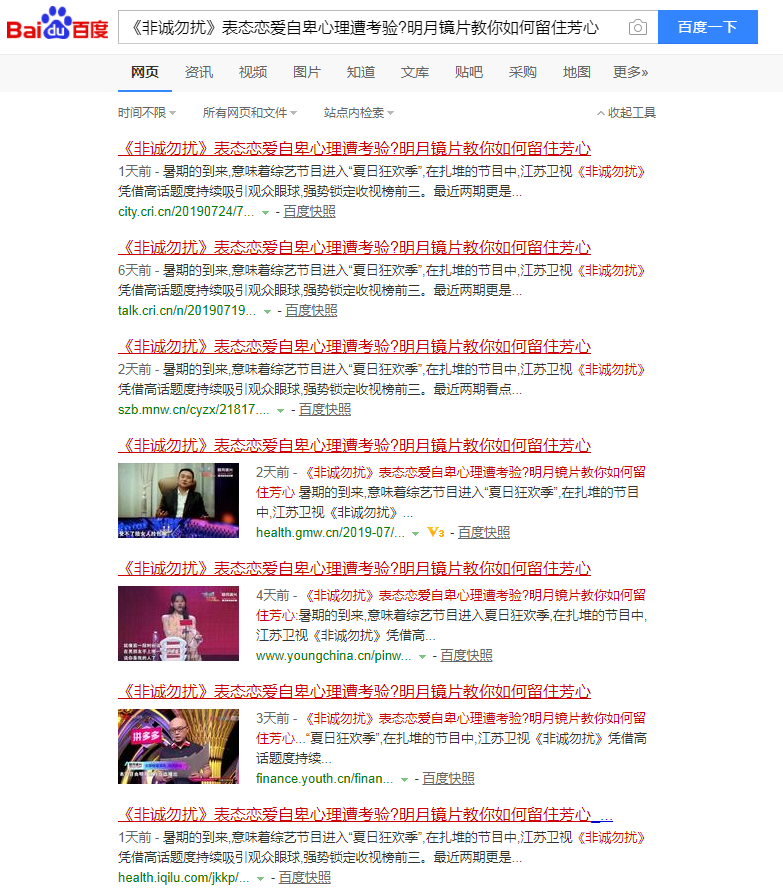
Task: Expand the 站点内检索 filter dropdown
Action: click(359, 113)
